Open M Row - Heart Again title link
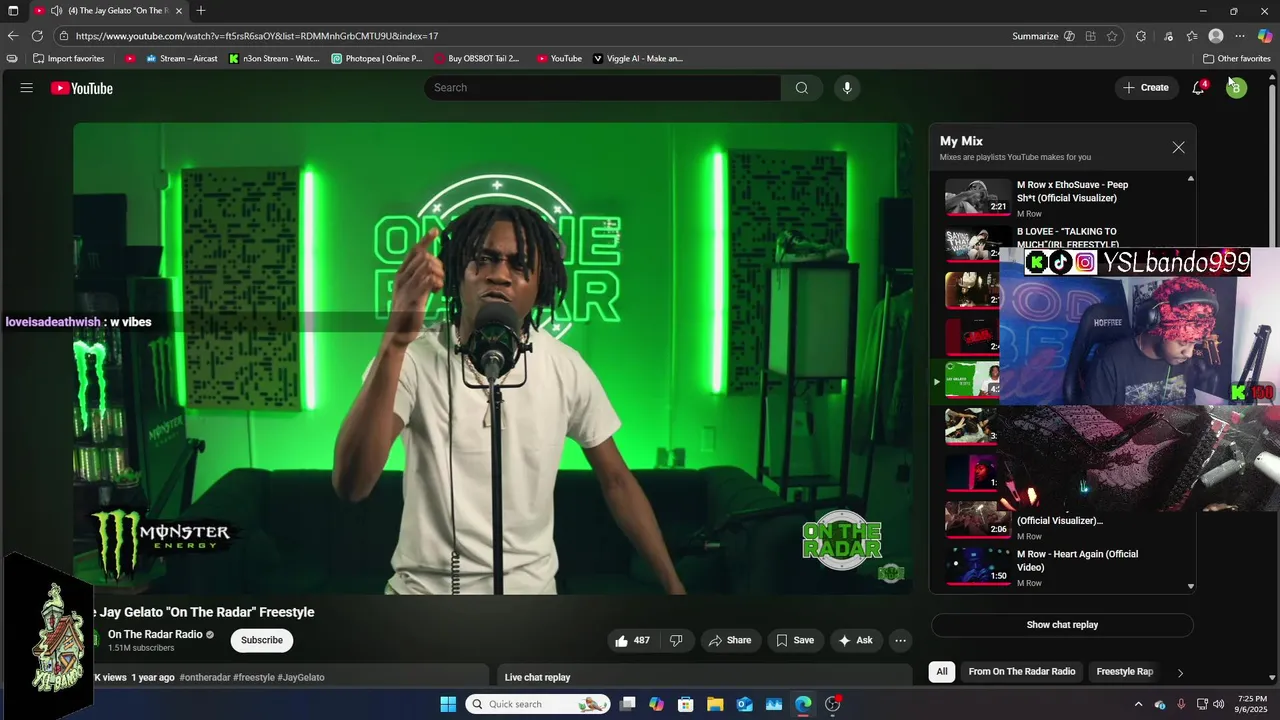 pyautogui.click(x=1077, y=560)
